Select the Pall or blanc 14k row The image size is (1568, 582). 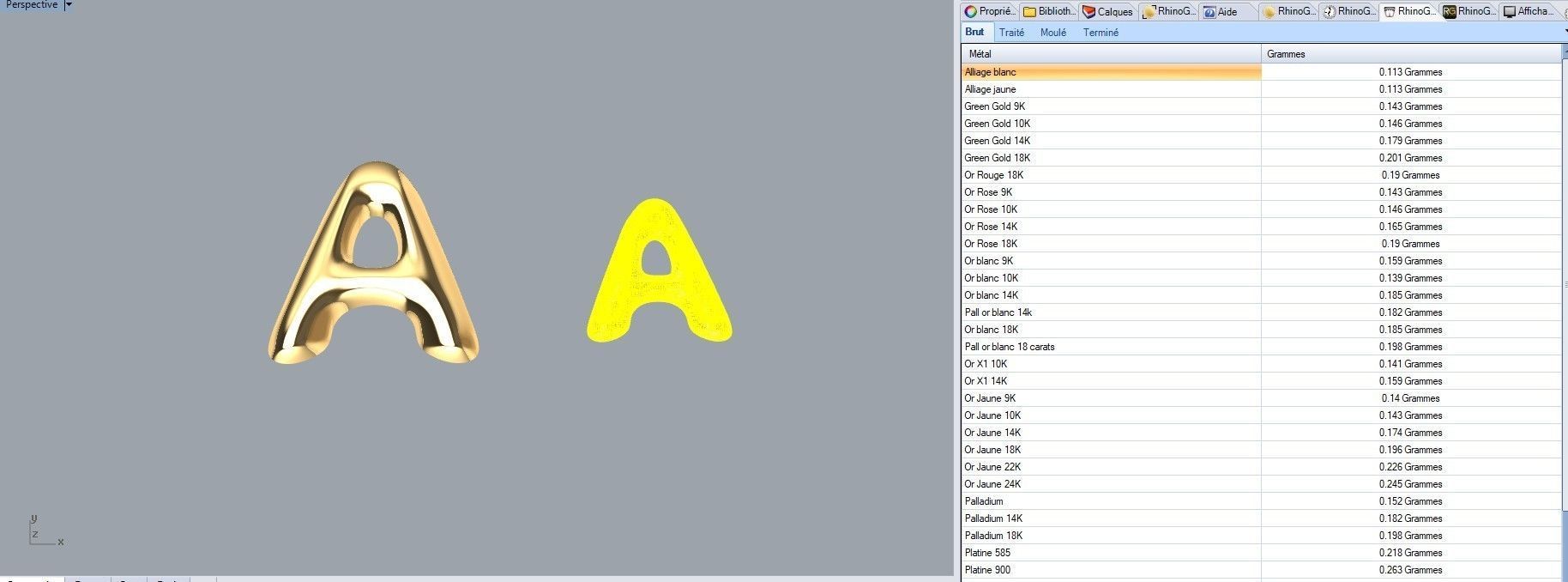(x=1261, y=312)
